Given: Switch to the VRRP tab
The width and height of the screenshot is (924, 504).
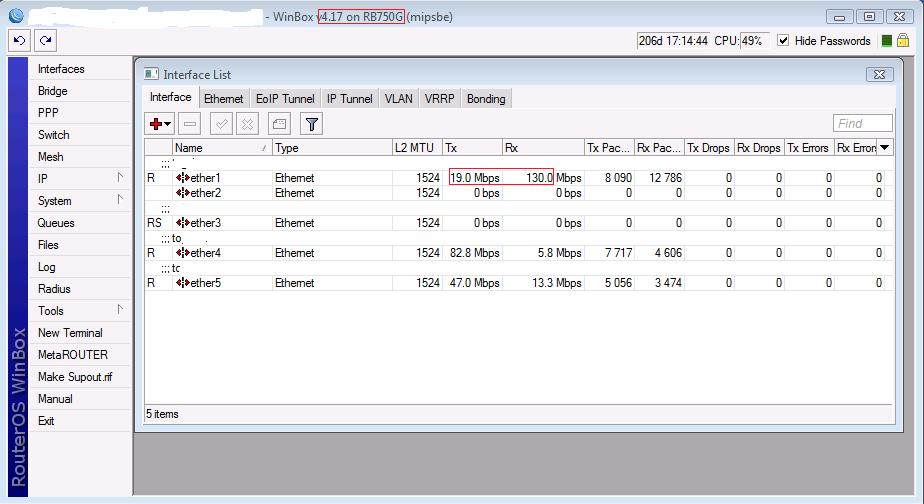Looking at the screenshot, I should (x=440, y=99).
